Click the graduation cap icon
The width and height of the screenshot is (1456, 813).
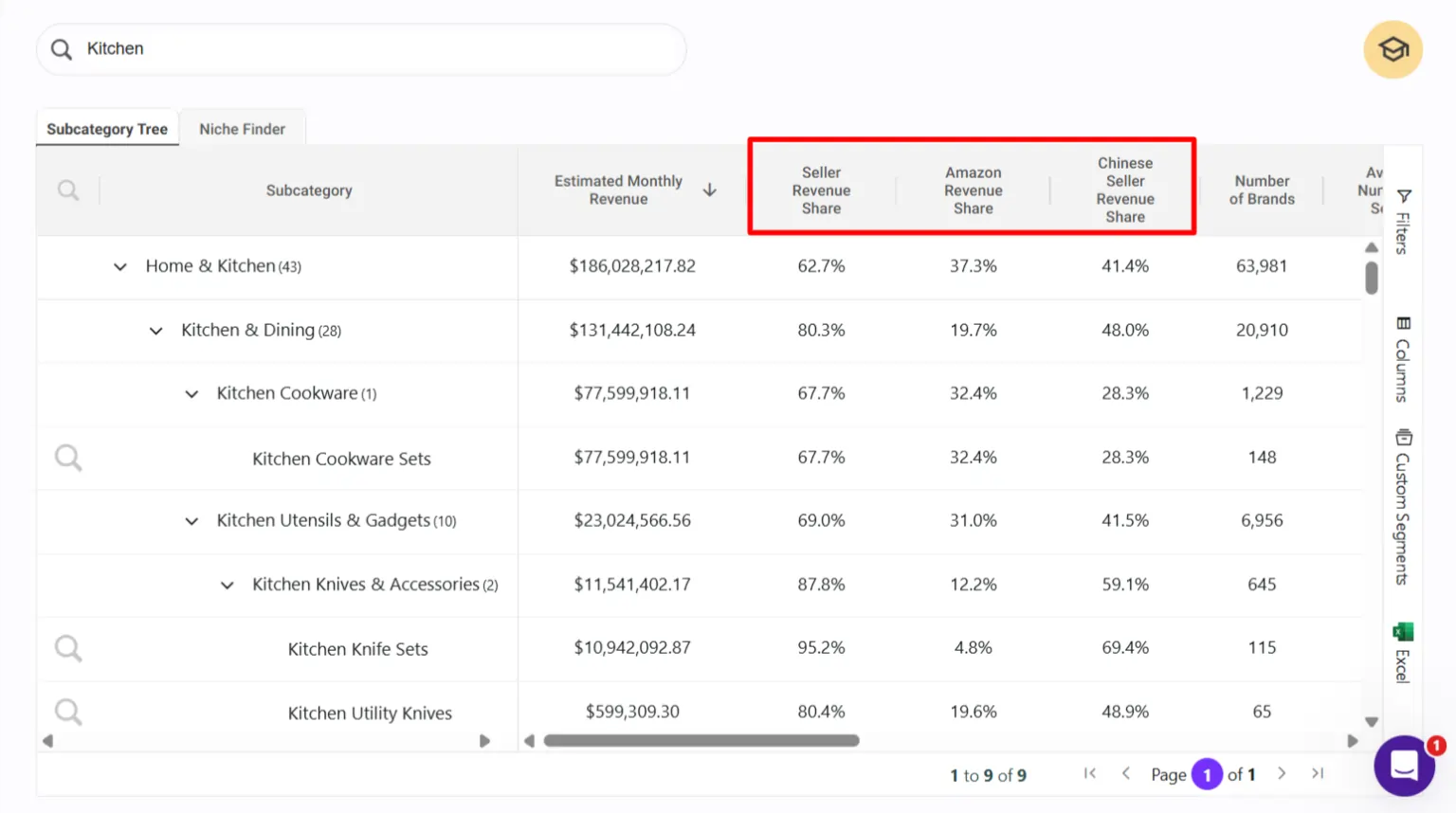[x=1392, y=49]
